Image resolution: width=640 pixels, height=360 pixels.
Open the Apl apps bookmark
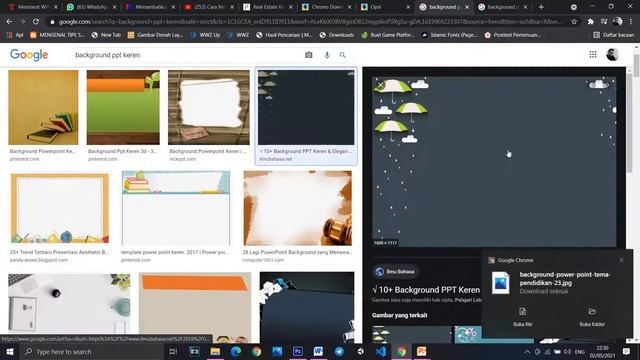(15, 35)
